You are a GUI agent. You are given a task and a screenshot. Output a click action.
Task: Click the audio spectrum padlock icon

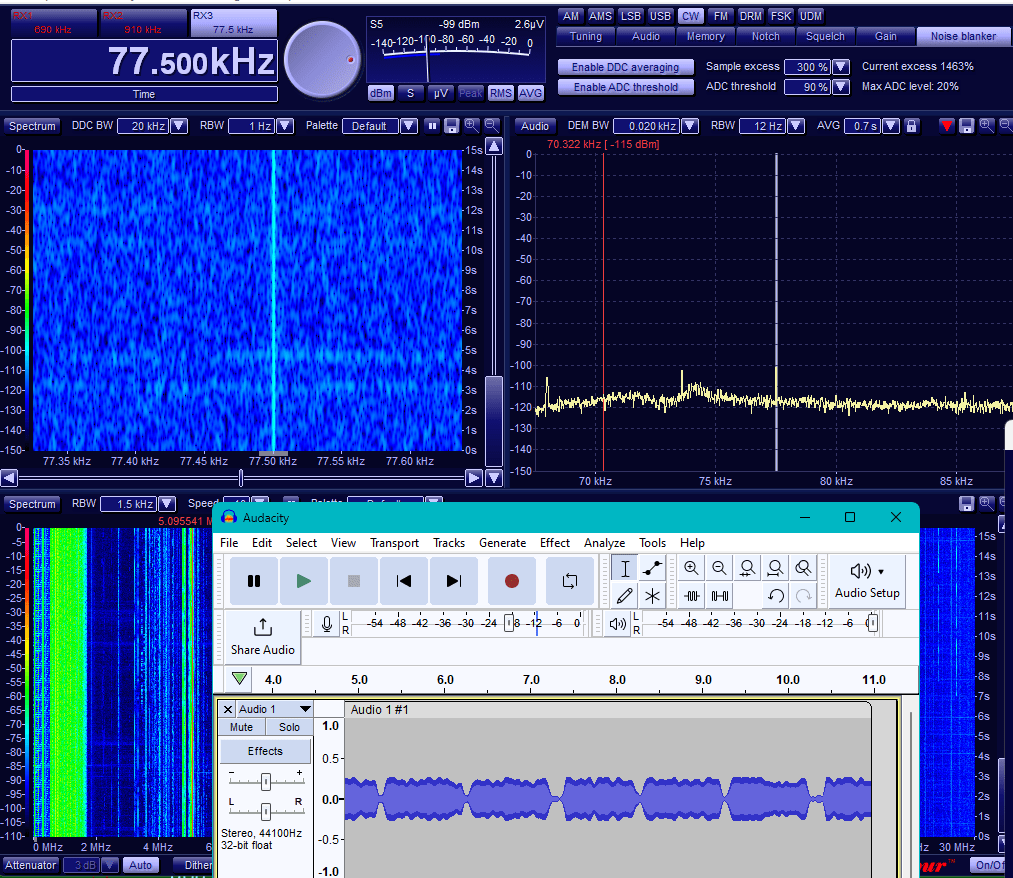click(x=911, y=126)
